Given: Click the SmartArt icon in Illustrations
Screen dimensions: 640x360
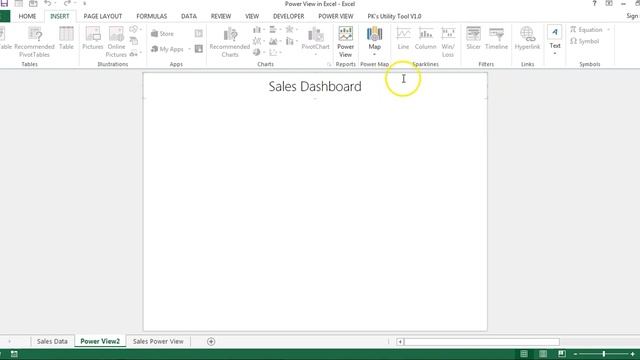Looking at the screenshot, I should click(x=134, y=41).
